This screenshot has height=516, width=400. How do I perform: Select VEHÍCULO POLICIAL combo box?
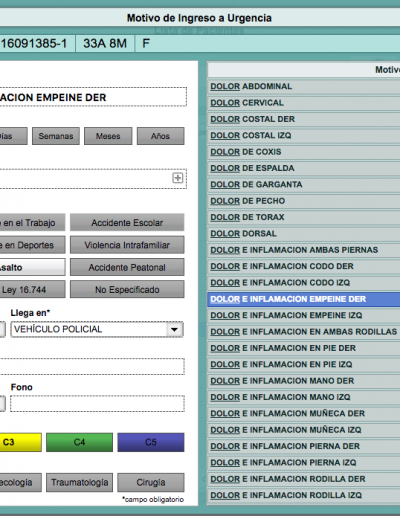coord(97,329)
